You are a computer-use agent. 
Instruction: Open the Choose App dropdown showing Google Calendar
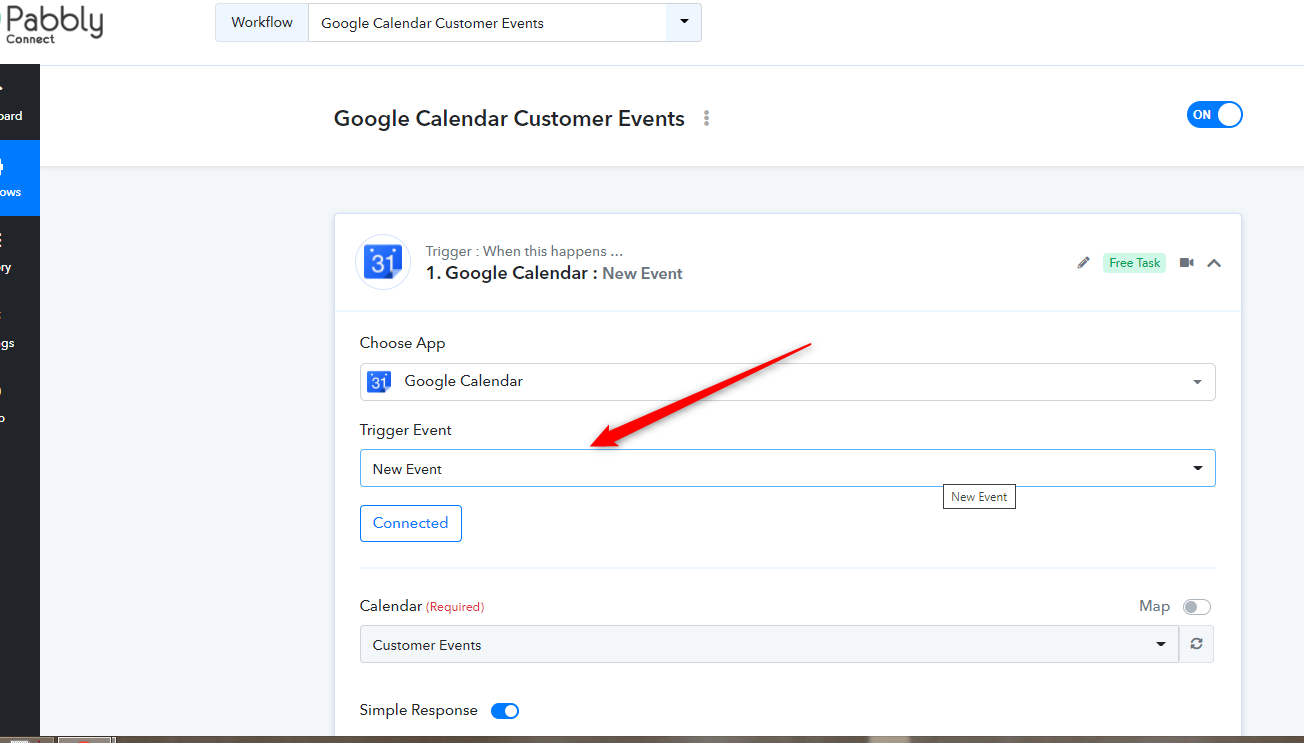point(788,381)
